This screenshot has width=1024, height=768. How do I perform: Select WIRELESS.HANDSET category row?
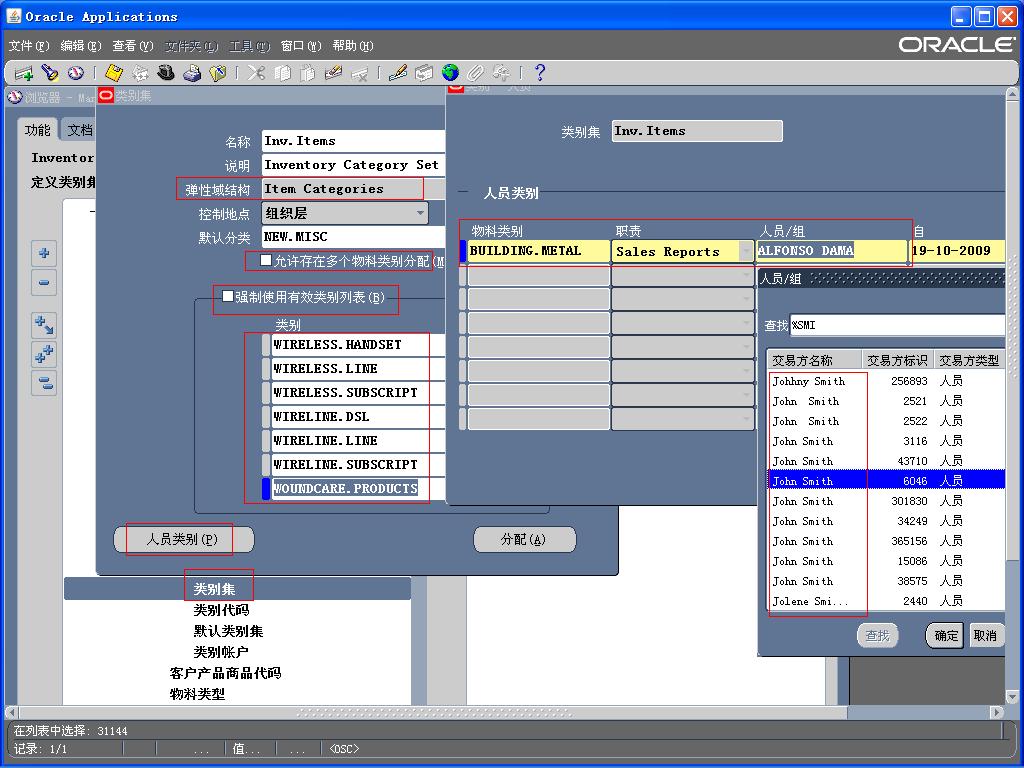(x=358, y=345)
